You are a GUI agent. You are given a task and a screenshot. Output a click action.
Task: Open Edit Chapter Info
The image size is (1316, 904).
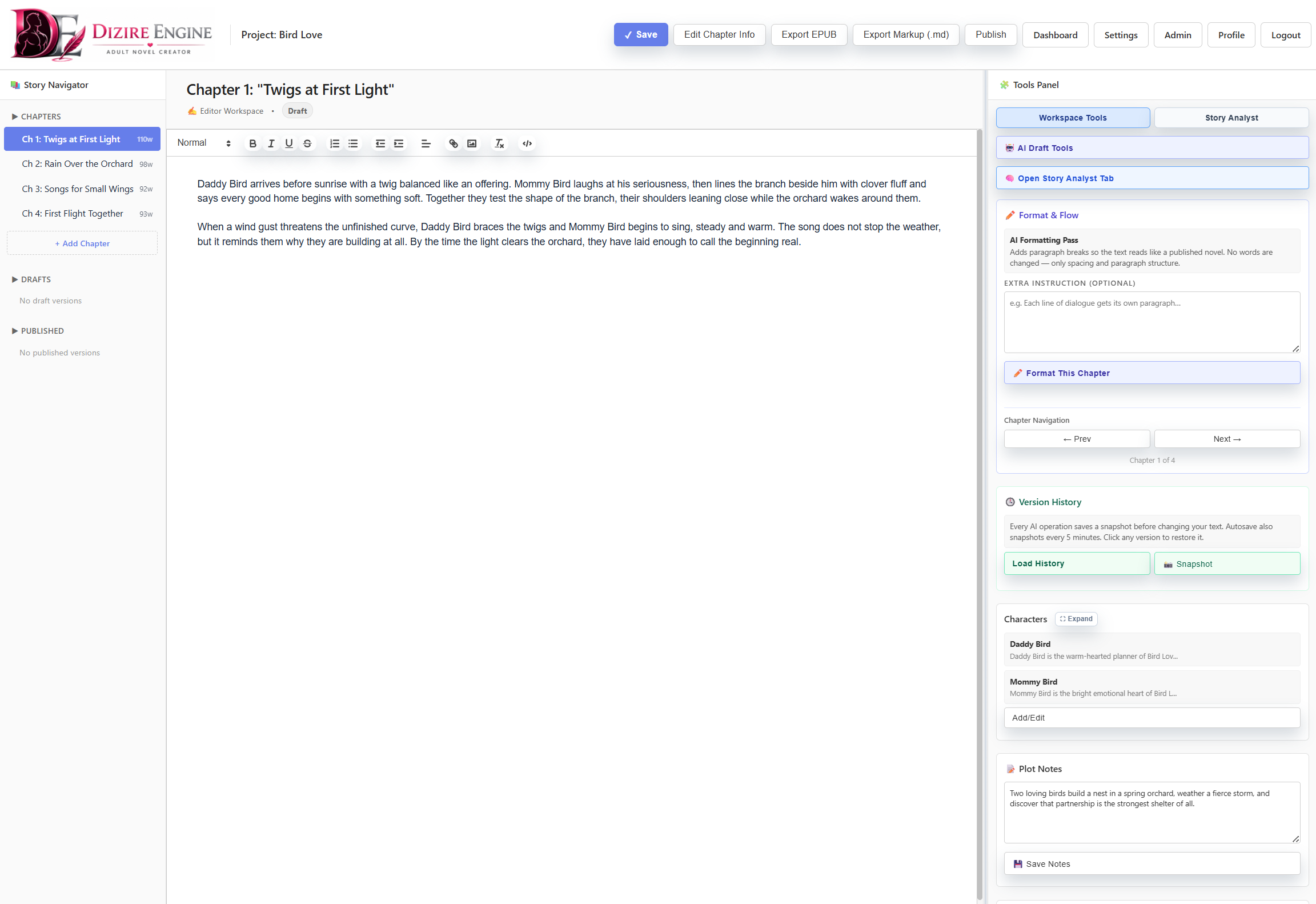(x=719, y=35)
